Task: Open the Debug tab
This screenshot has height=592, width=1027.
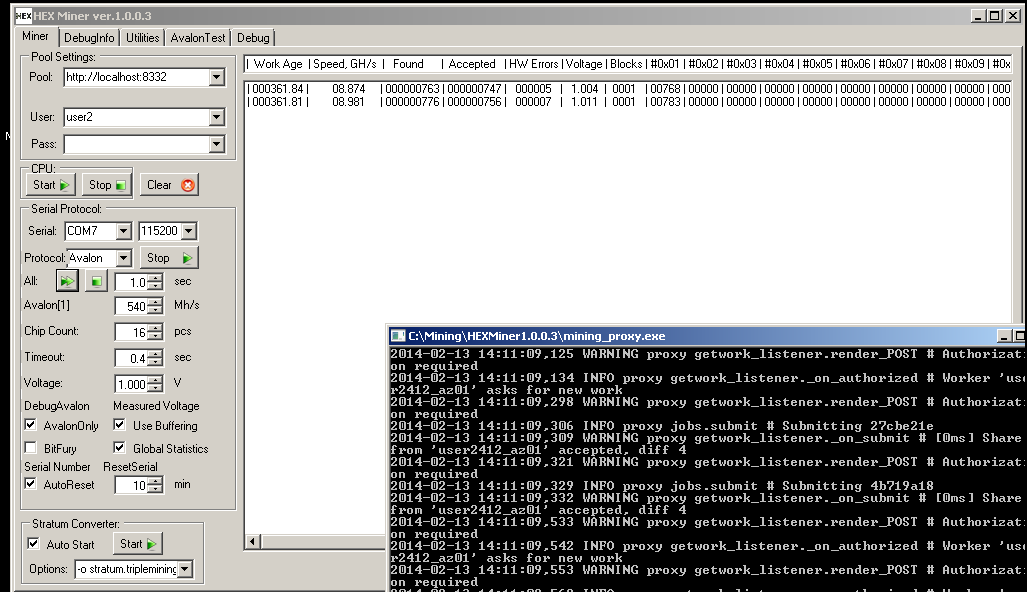Action: (253, 38)
